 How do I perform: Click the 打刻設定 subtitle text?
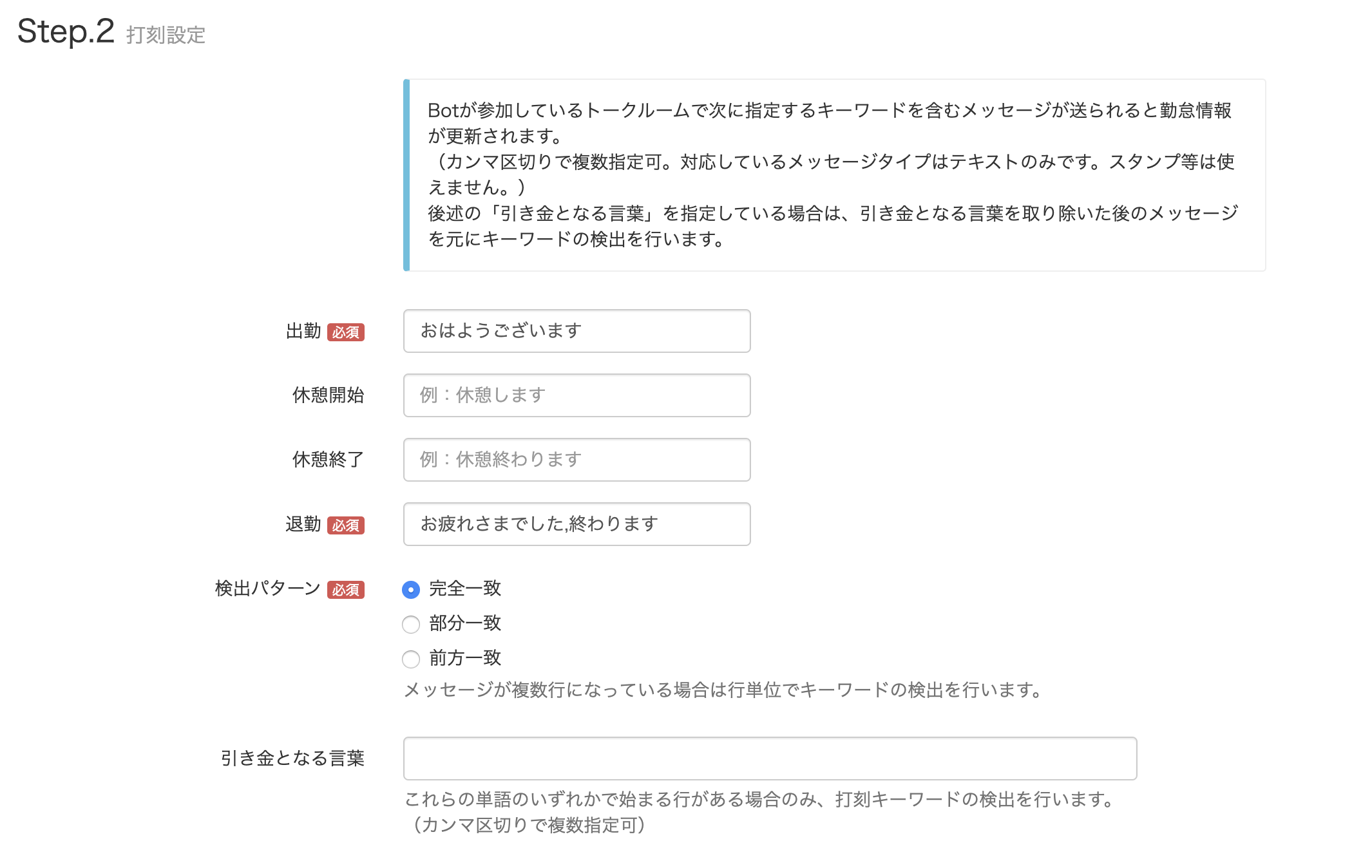click(x=166, y=35)
